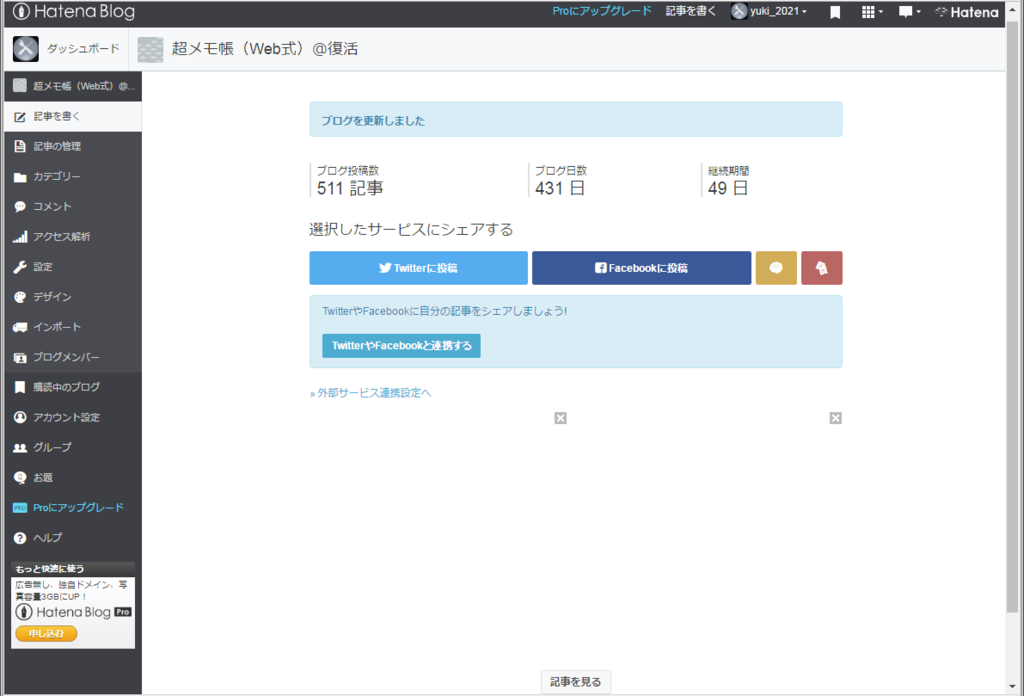Viewport: 1024px width, 696px height.
Task: Open アクセス解析 menu item
Action: point(72,236)
